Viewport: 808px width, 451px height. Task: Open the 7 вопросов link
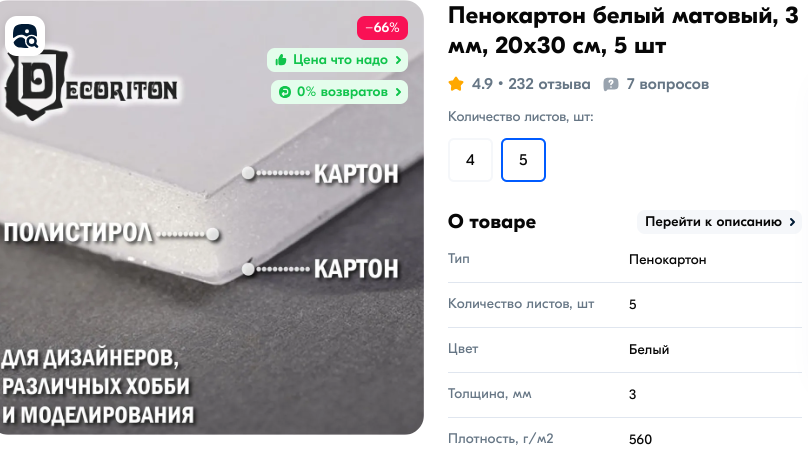pyautogui.click(x=667, y=85)
